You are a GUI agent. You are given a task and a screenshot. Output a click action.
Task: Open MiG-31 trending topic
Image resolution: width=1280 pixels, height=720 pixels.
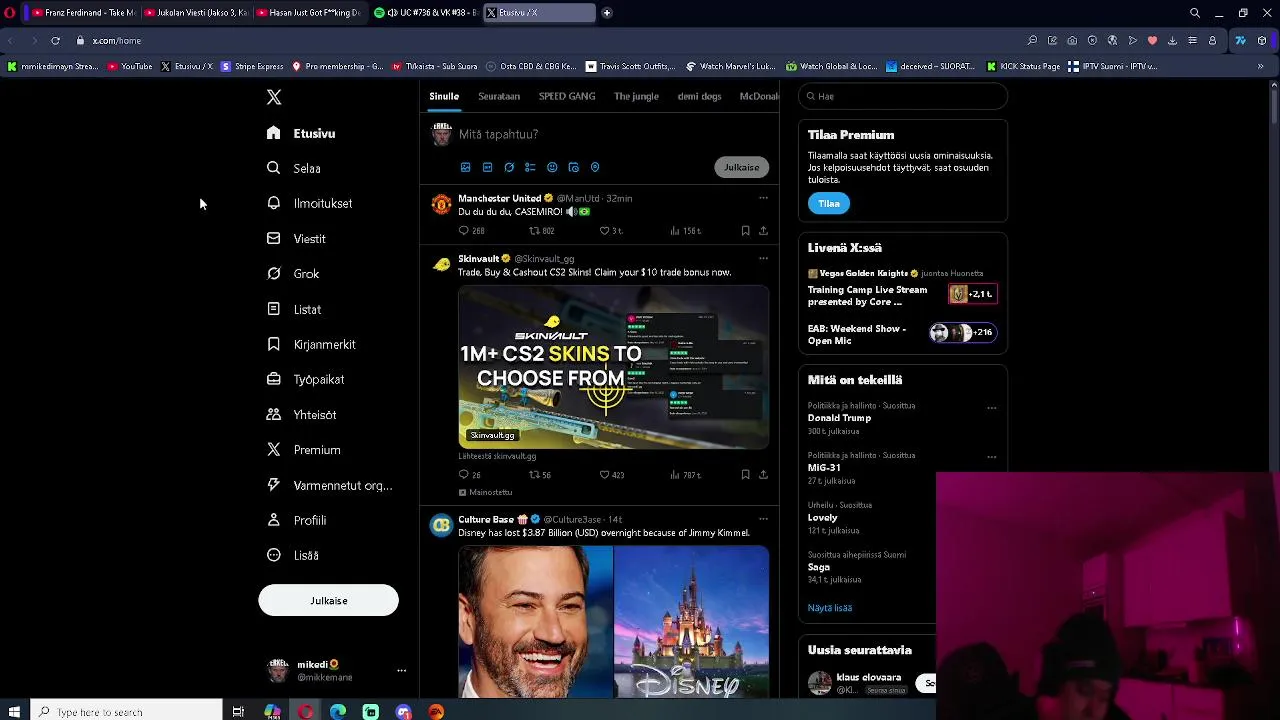(x=824, y=467)
